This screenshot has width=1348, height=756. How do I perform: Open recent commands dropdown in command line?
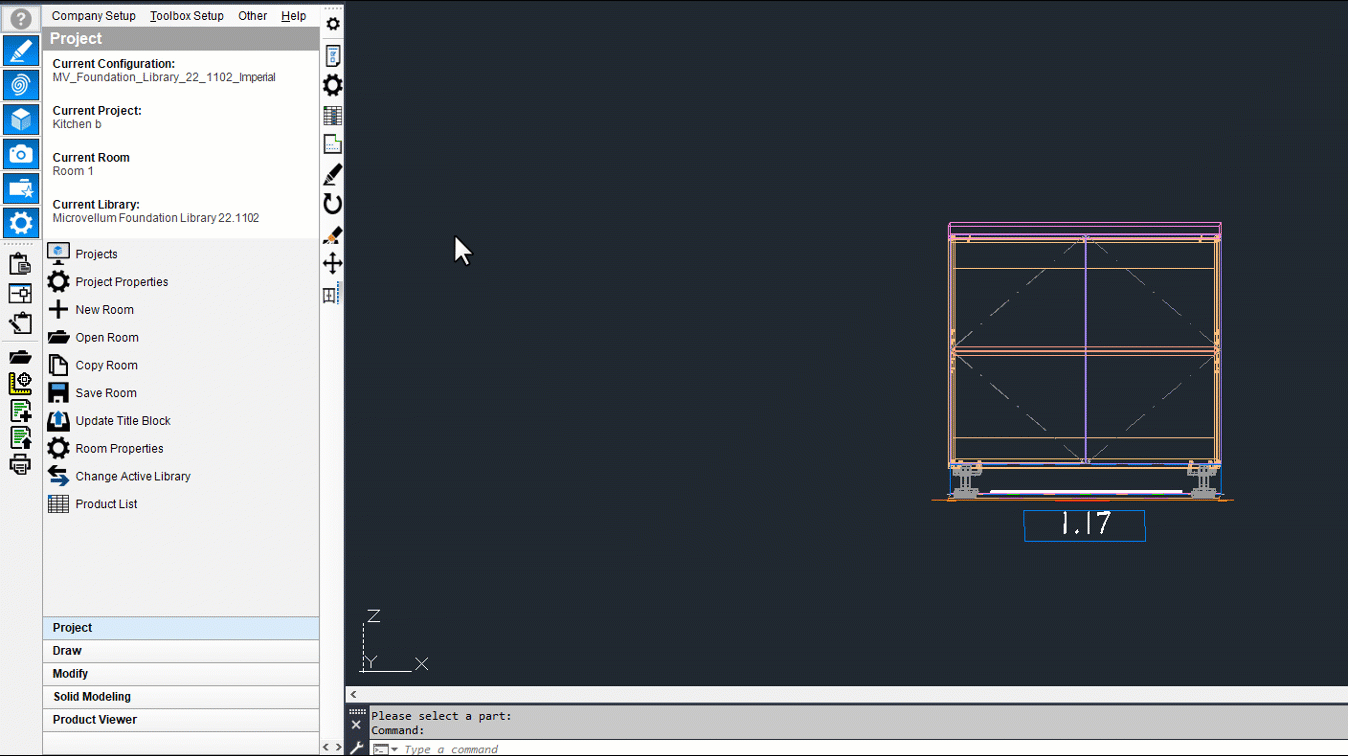(x=394, y=749)
